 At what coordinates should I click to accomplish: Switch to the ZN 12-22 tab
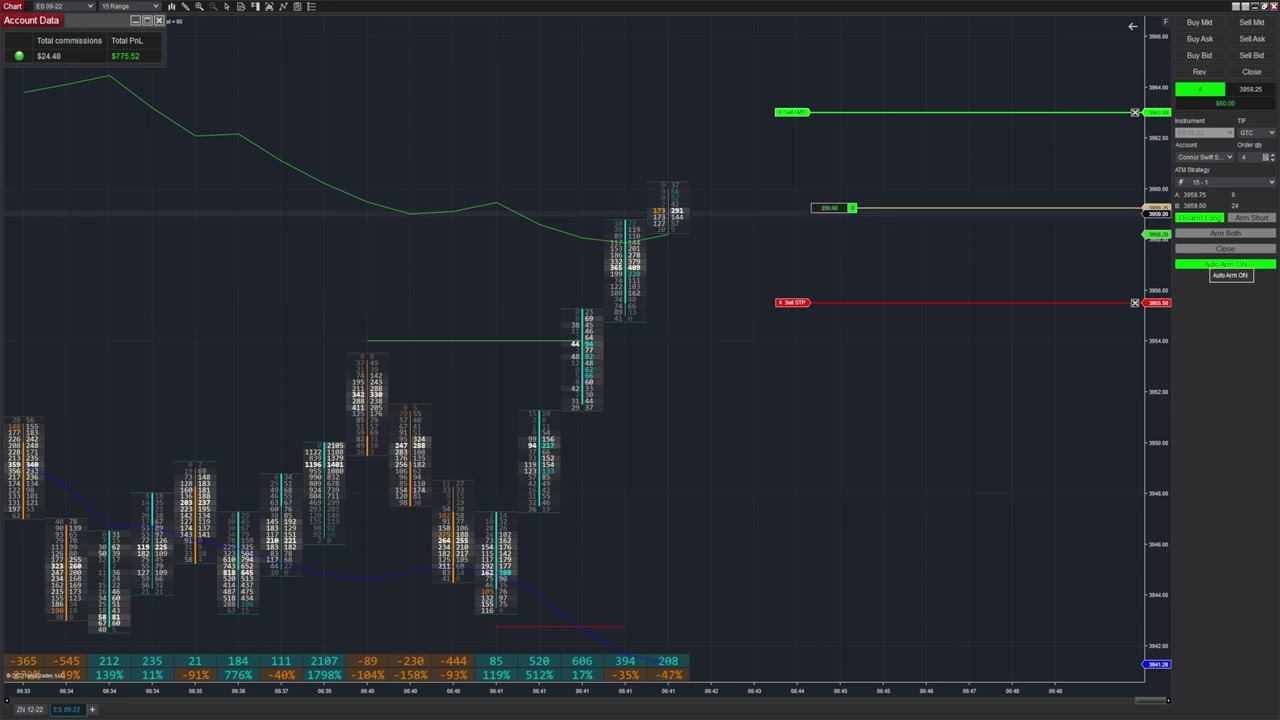(29, 710)
